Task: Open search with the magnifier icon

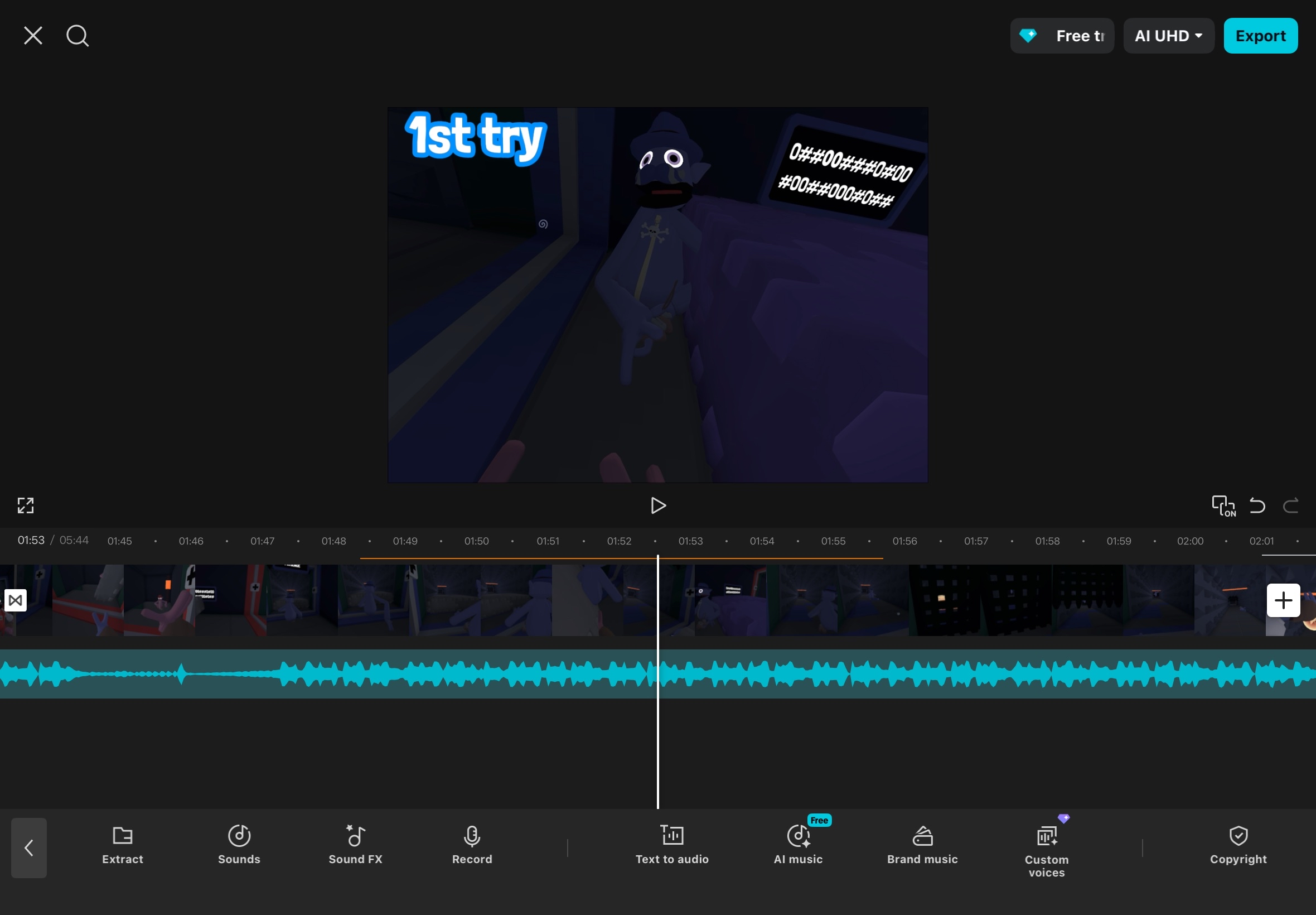Action: (78, 36)
